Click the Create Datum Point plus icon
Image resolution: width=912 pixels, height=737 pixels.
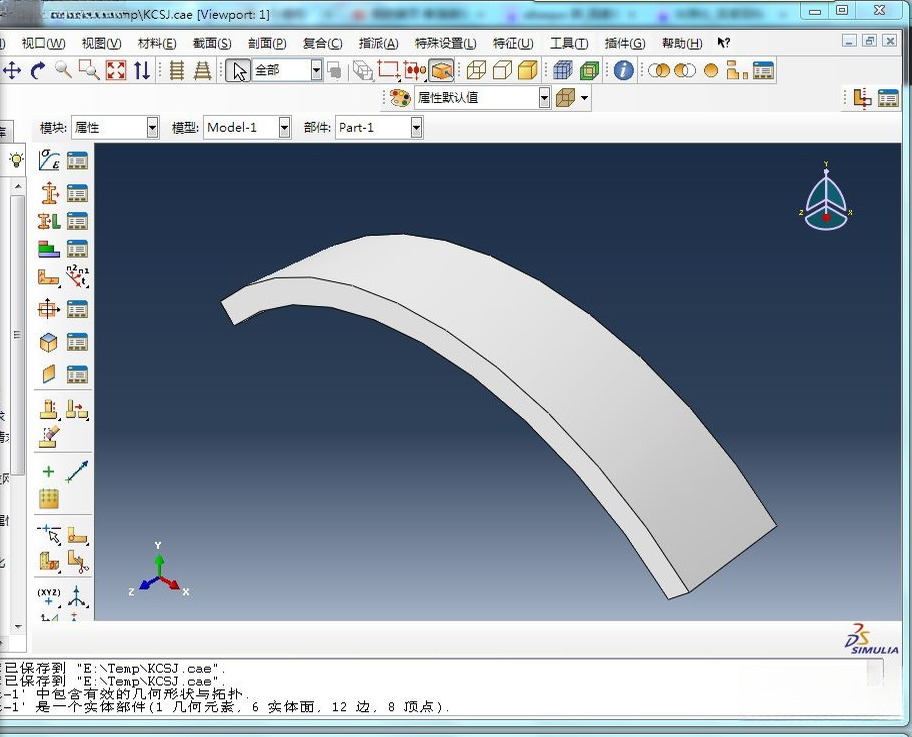point(49,471)
